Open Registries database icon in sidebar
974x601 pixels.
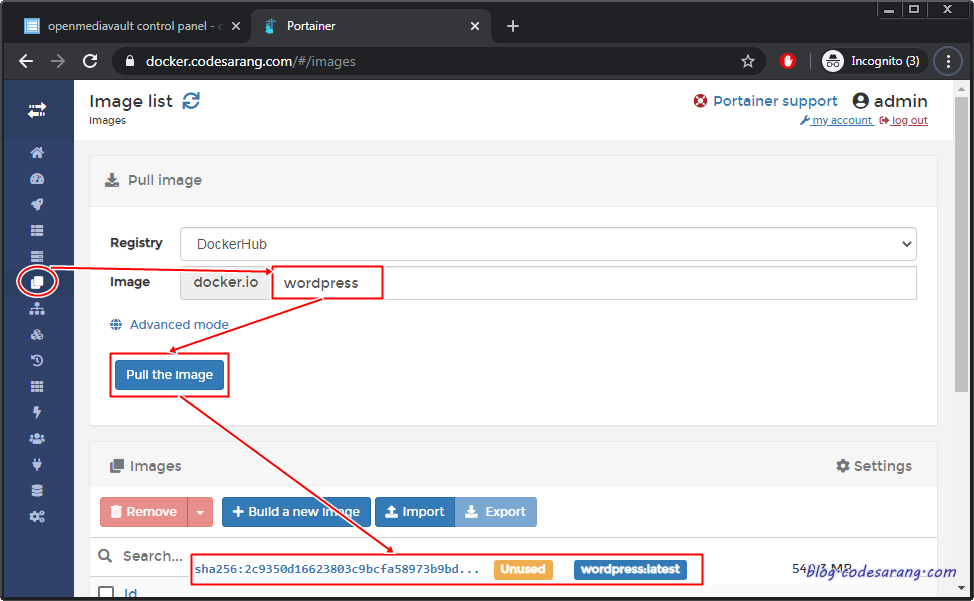pos(37,490)
